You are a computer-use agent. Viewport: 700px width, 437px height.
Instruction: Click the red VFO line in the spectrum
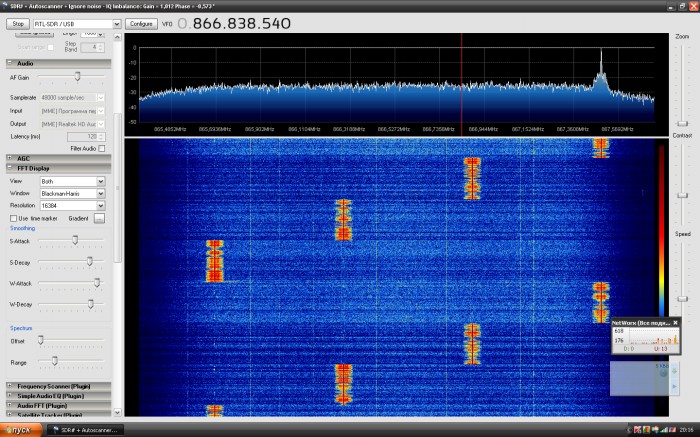pyautogui.click(x=462, y=84)
